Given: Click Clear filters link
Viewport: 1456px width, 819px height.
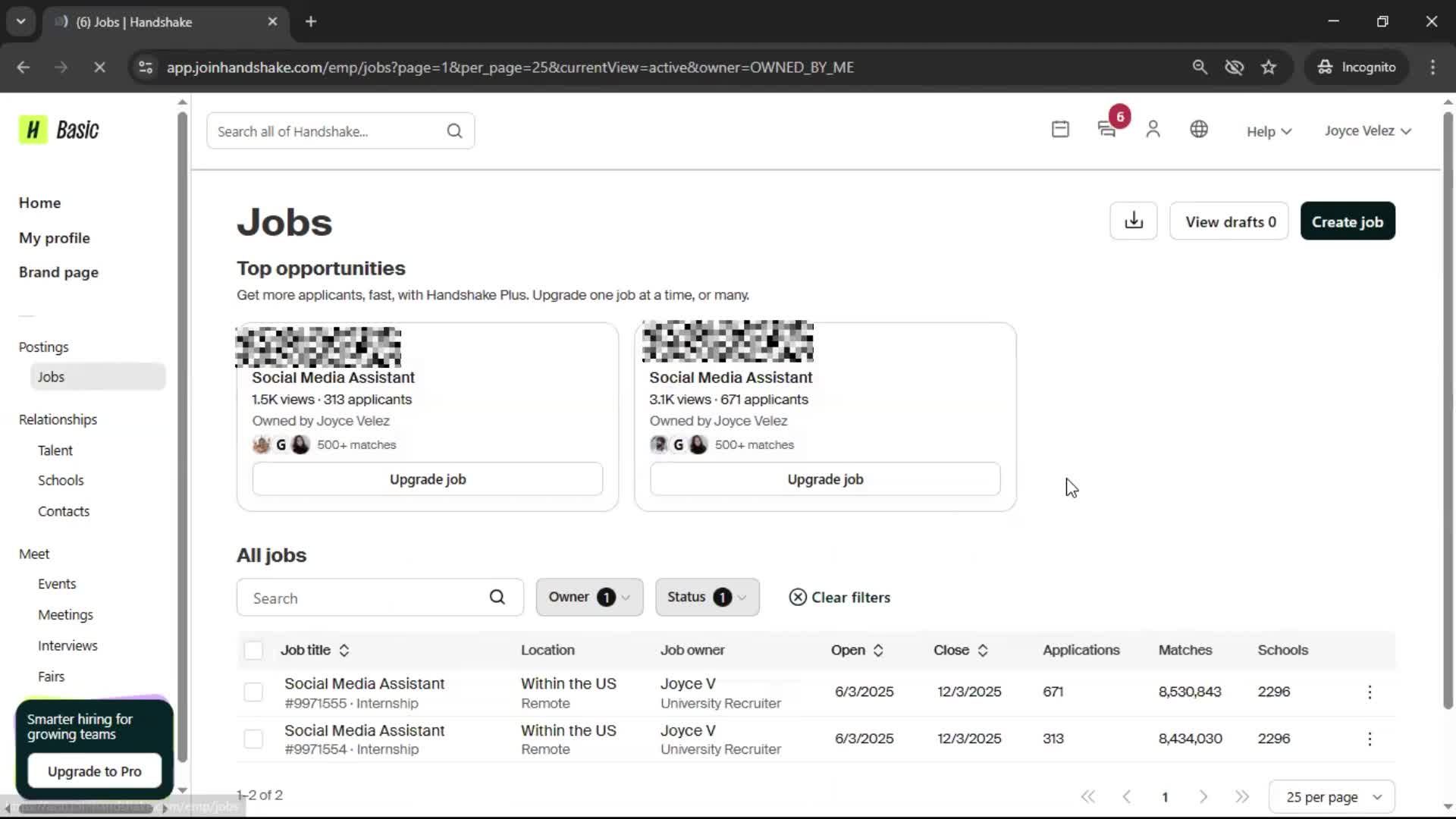Looking at the screenshot, I should (851, 598).
